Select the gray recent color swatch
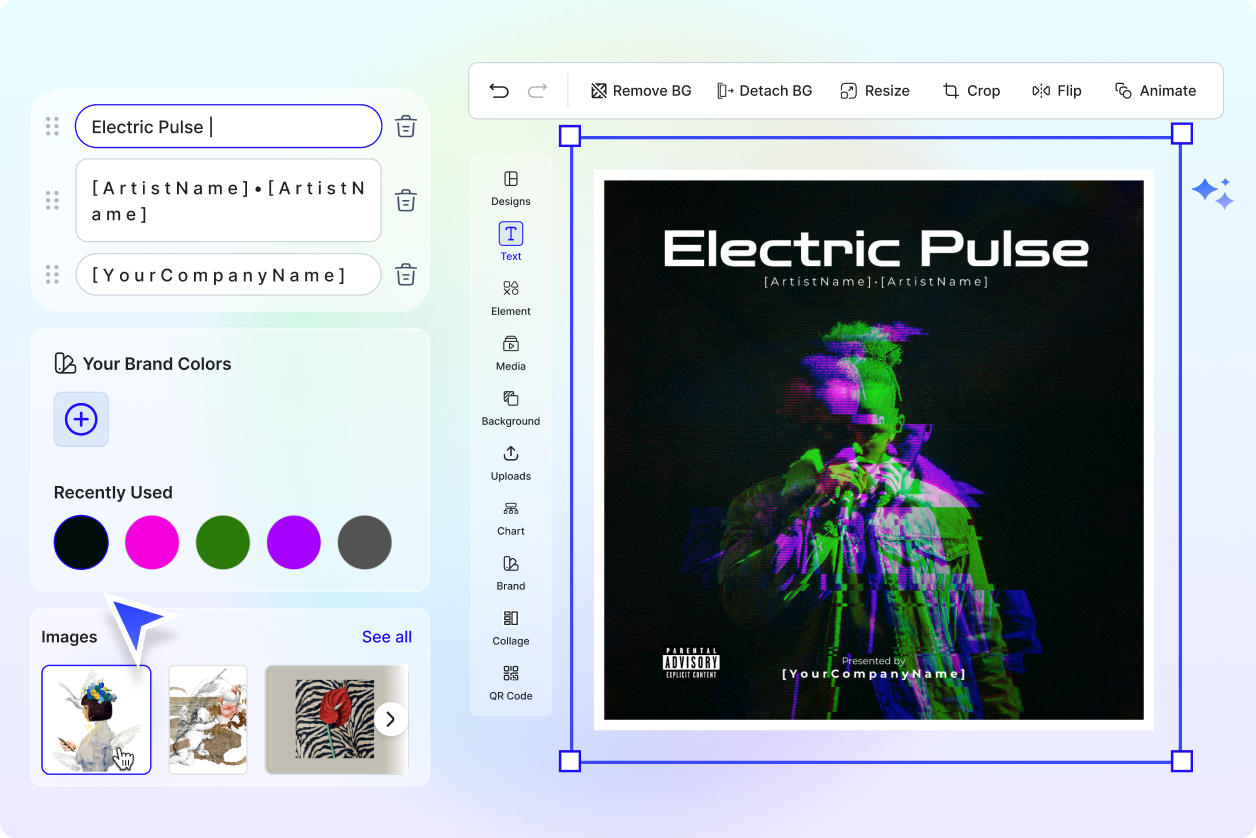Image resolution: width=1256 pixels, height=838 pixels. (x=365, y=543)
